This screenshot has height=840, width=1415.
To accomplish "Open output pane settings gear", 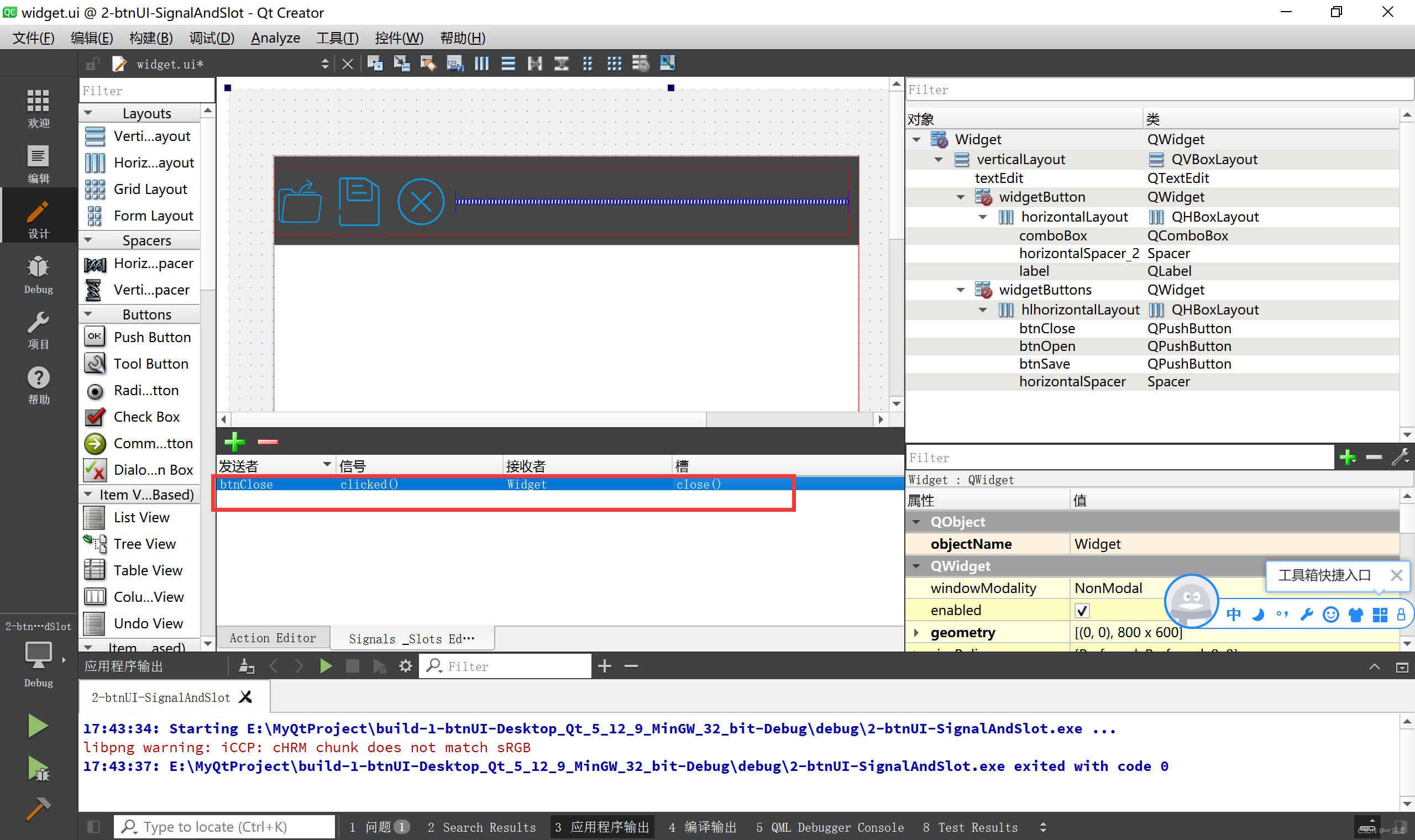I will [x=405, y=666].
